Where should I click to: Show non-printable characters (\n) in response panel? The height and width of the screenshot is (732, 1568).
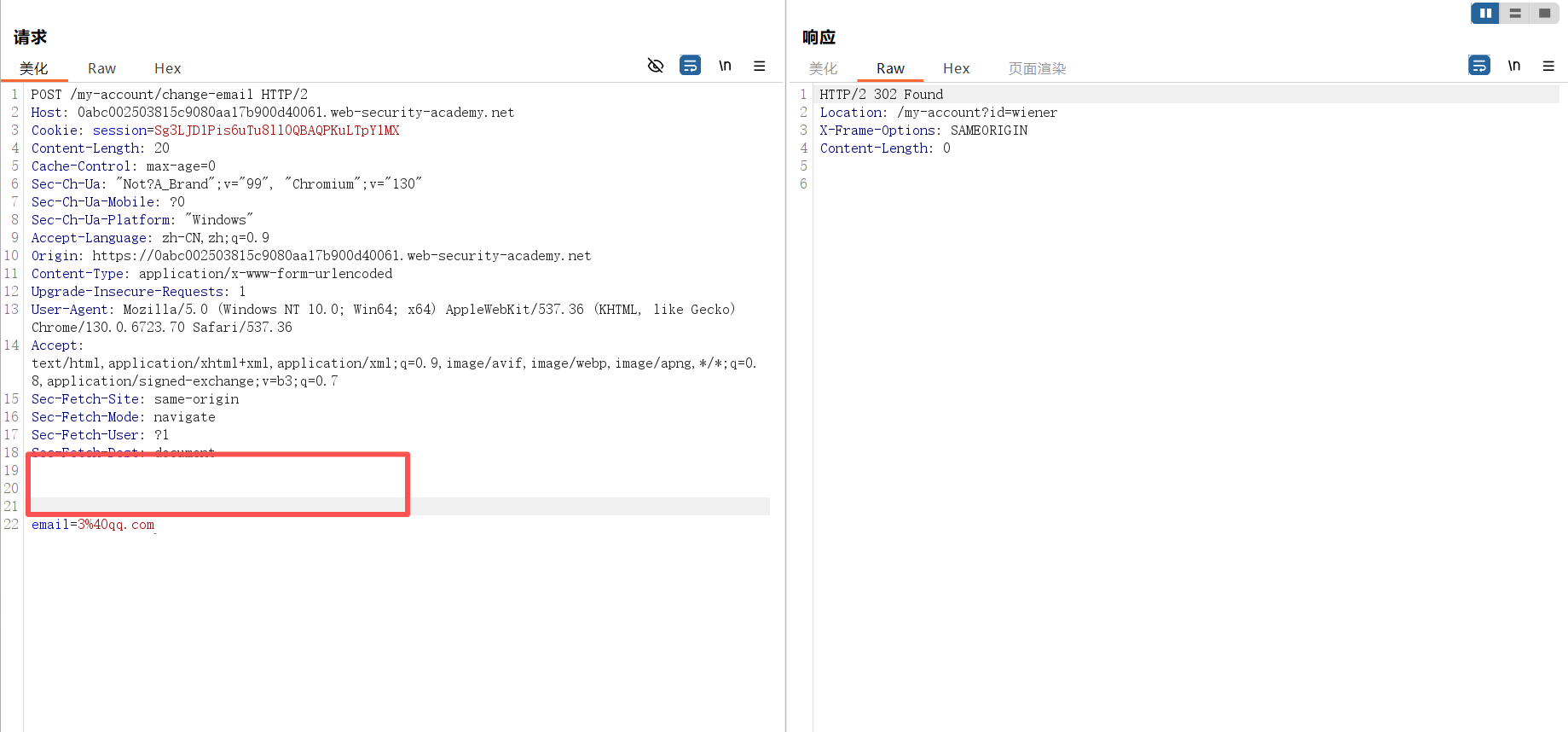1513,66
